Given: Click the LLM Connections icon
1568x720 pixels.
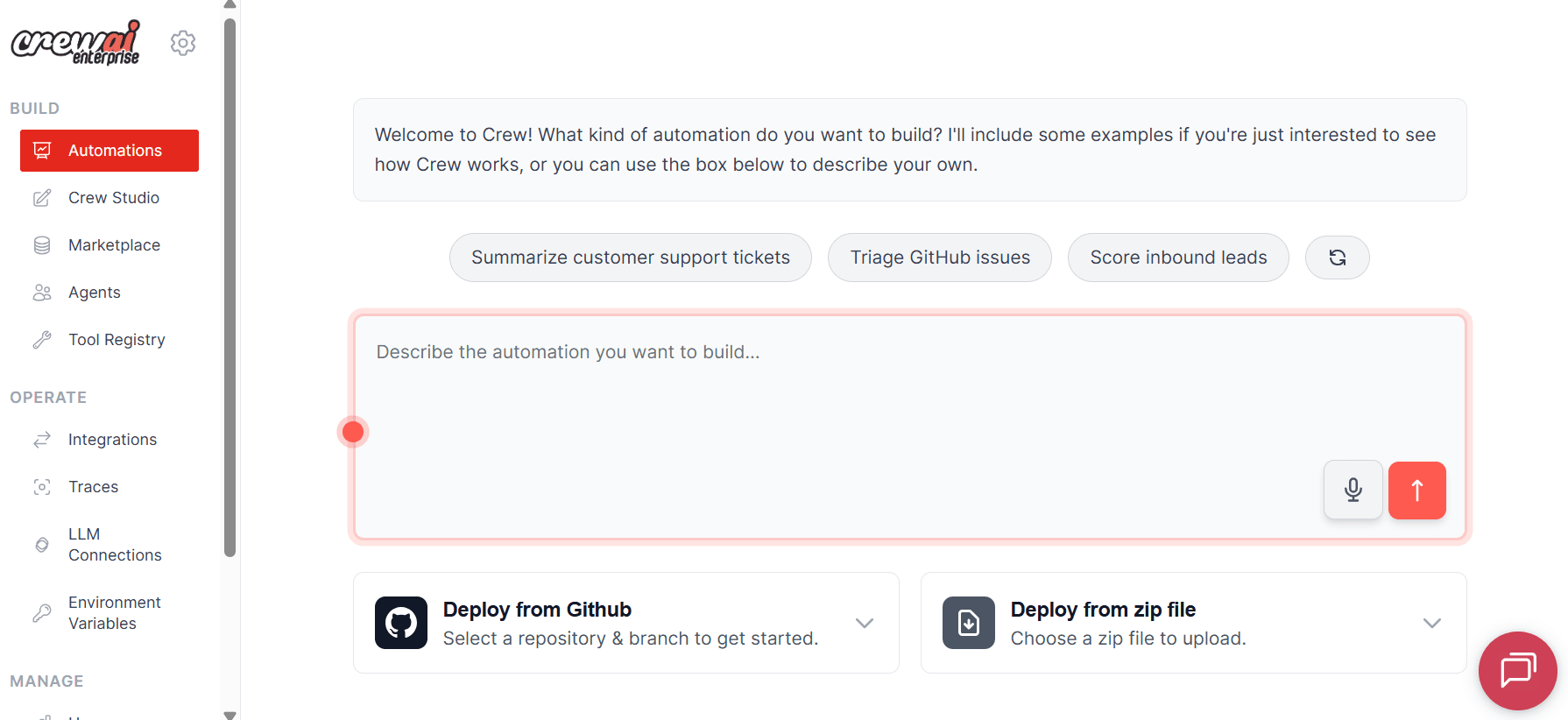Looking at the screenshot, I should coord(42,545).
